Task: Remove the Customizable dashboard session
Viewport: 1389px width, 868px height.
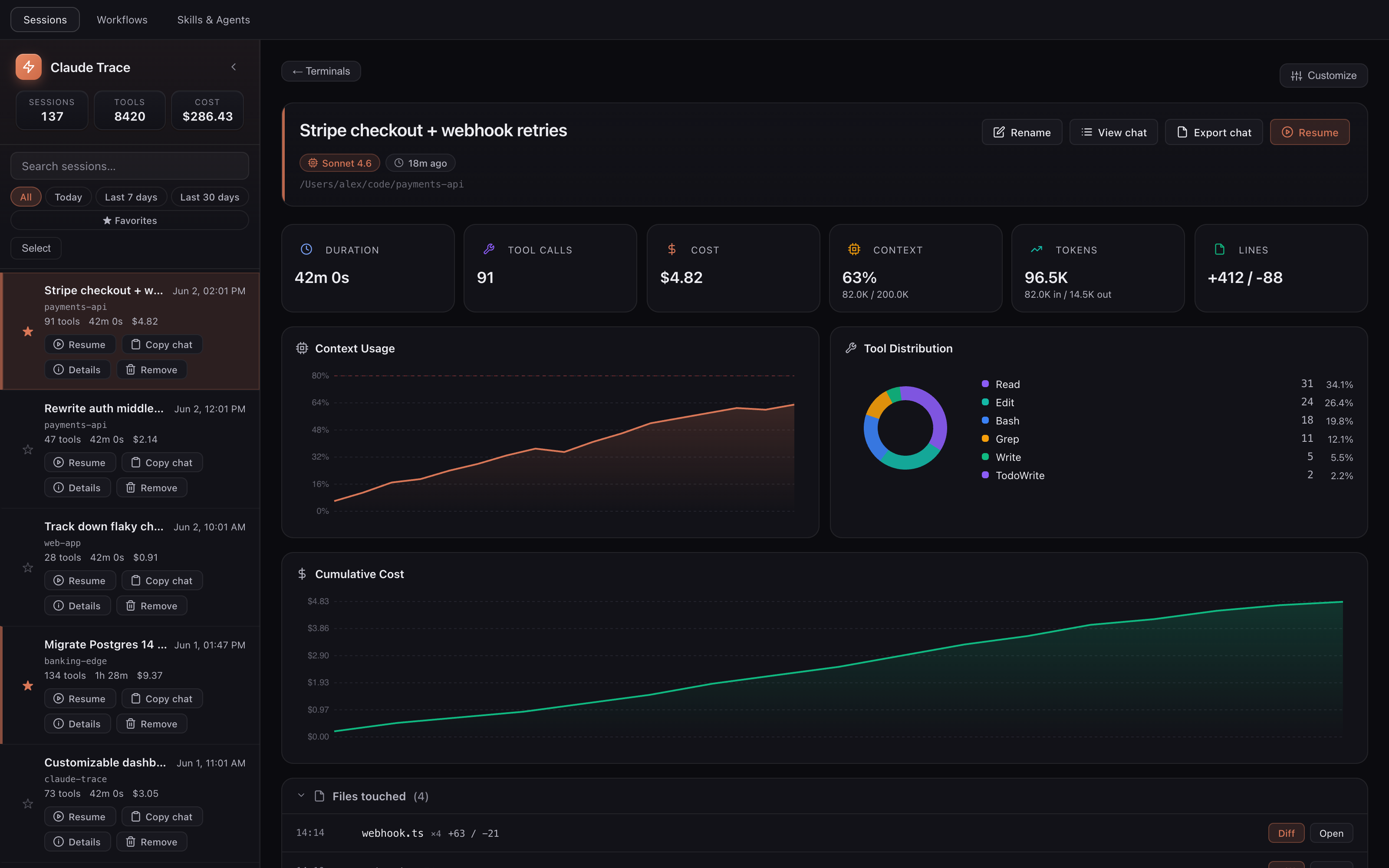Action: (x=151, y=842)
